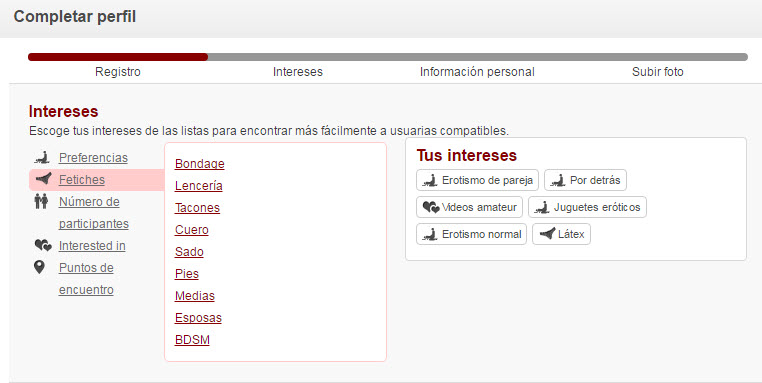Viewport: 762px width, 383px height.
Task: Open the Número de participantes category
Action: click(94, 212)
